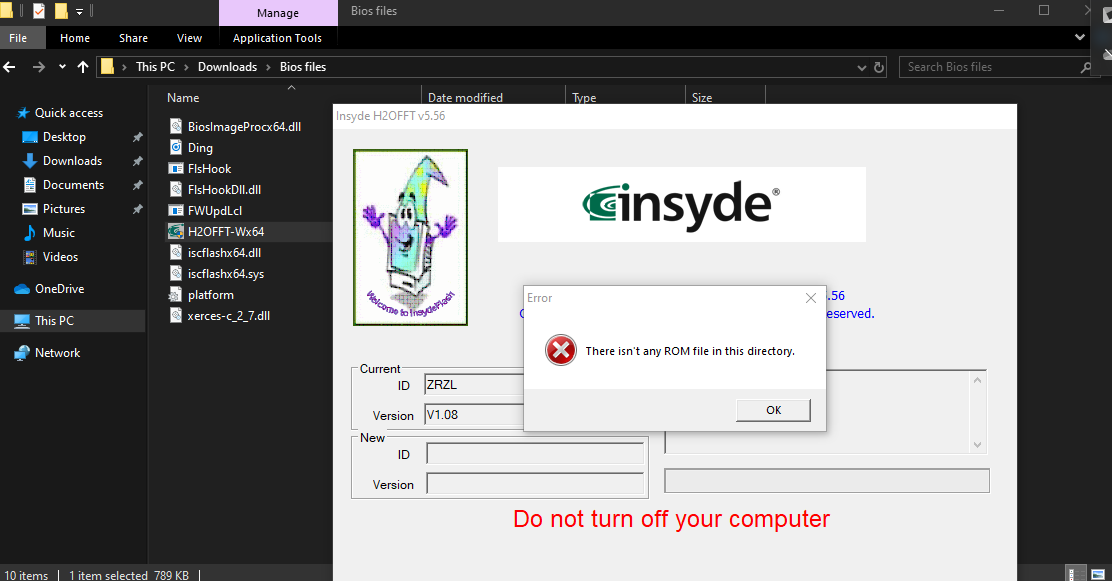Click the platform configuration file icon

(176, 294)
